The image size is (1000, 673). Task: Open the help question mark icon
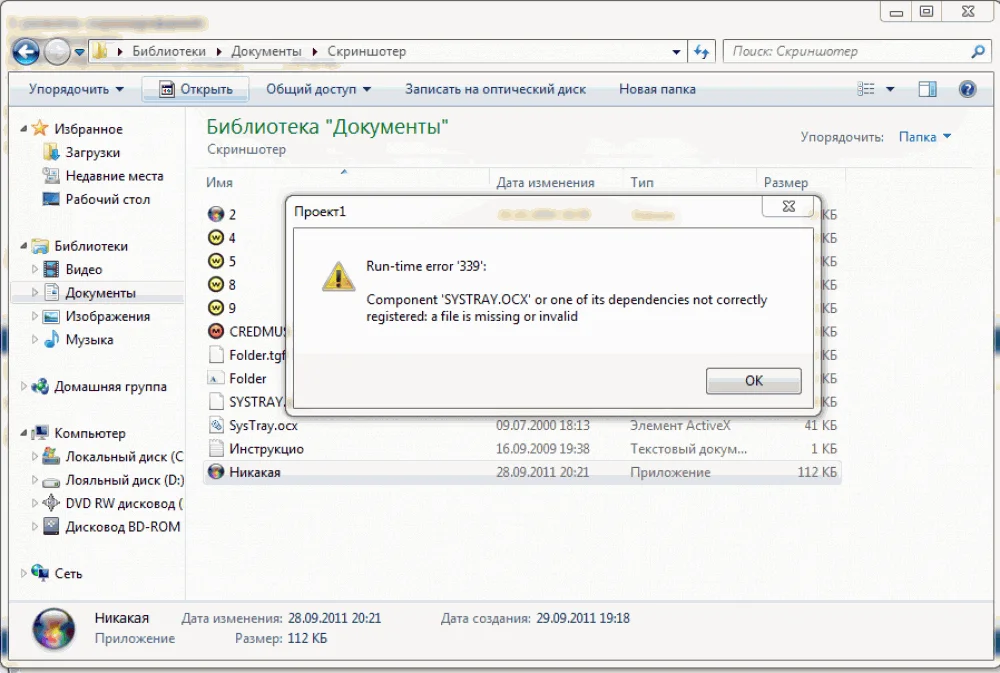[x=967, y=89]
